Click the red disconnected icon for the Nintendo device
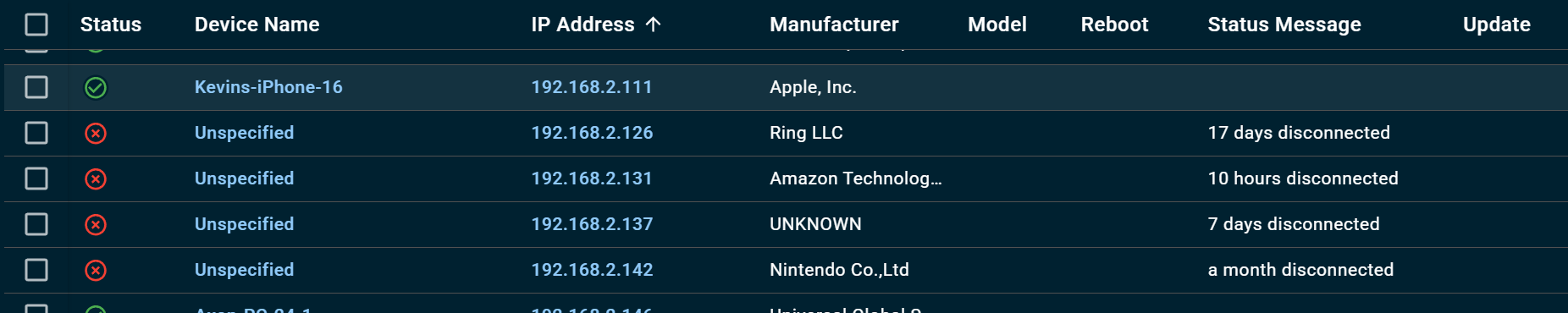1568x313 pixels. point(96,270)
